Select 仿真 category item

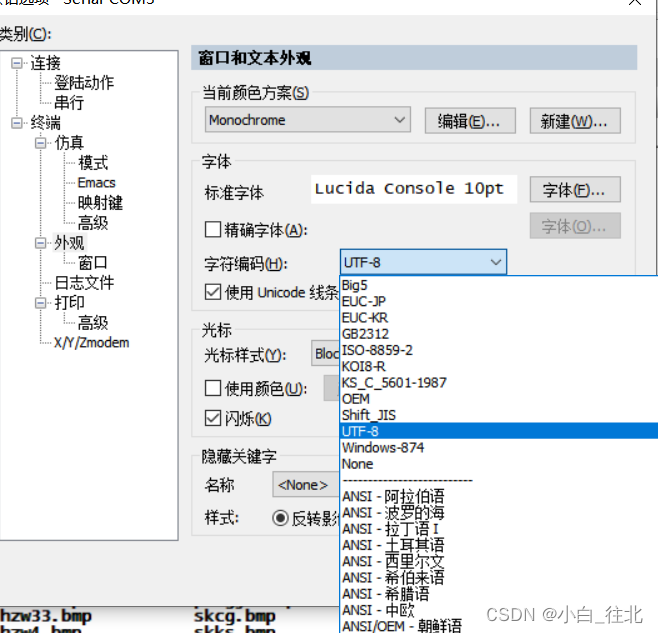(69, 143)
